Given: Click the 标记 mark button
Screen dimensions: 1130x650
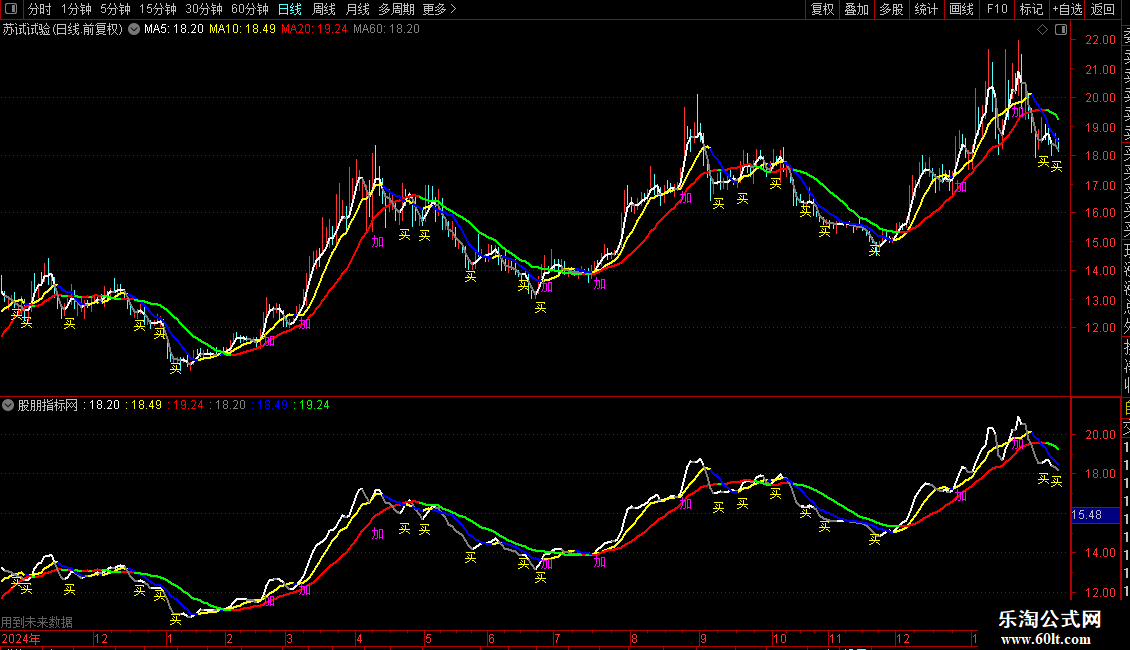Looking at the screenshot, I should coord(1031,9).
